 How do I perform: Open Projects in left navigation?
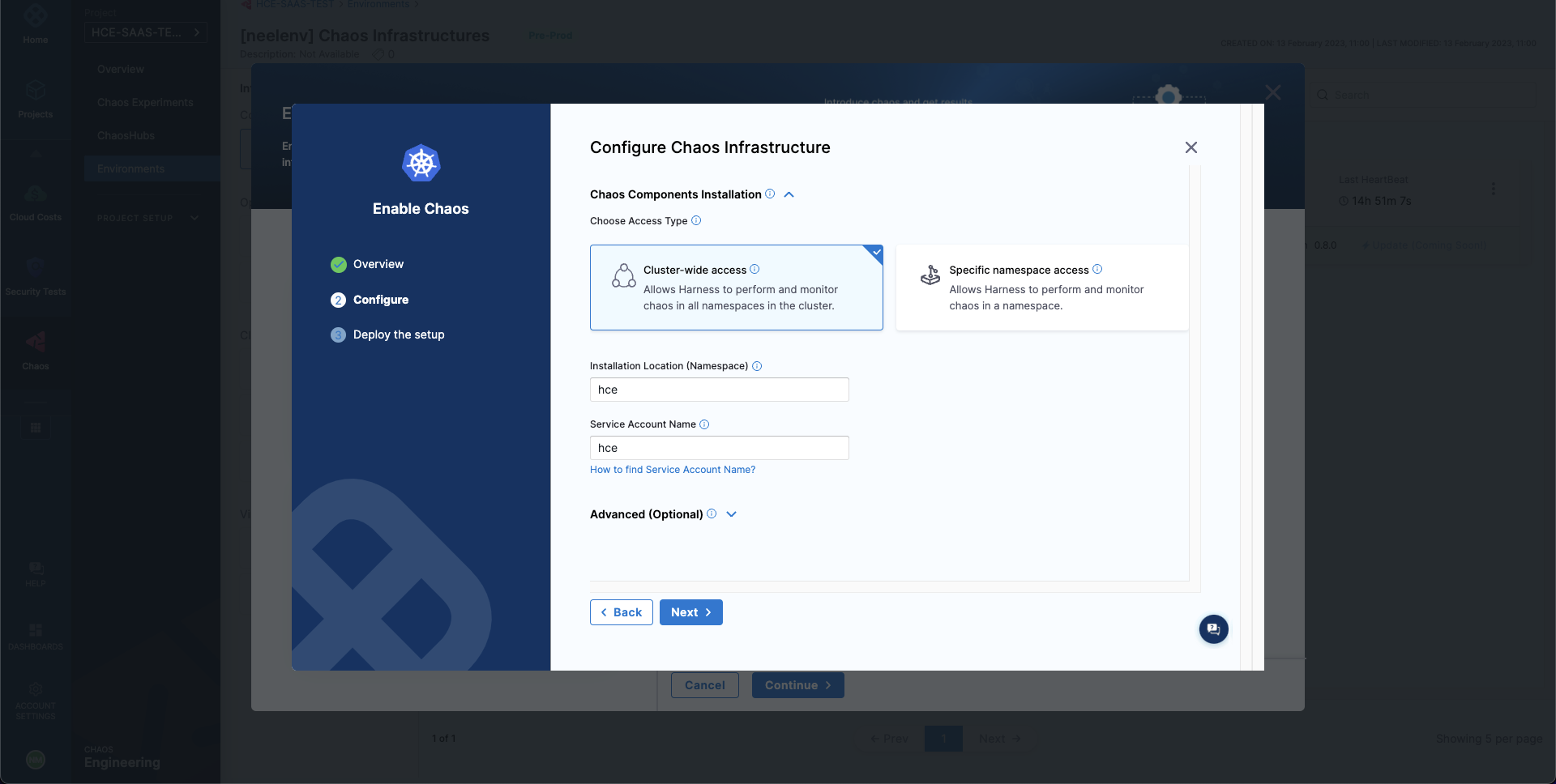(x=36, y=99)
